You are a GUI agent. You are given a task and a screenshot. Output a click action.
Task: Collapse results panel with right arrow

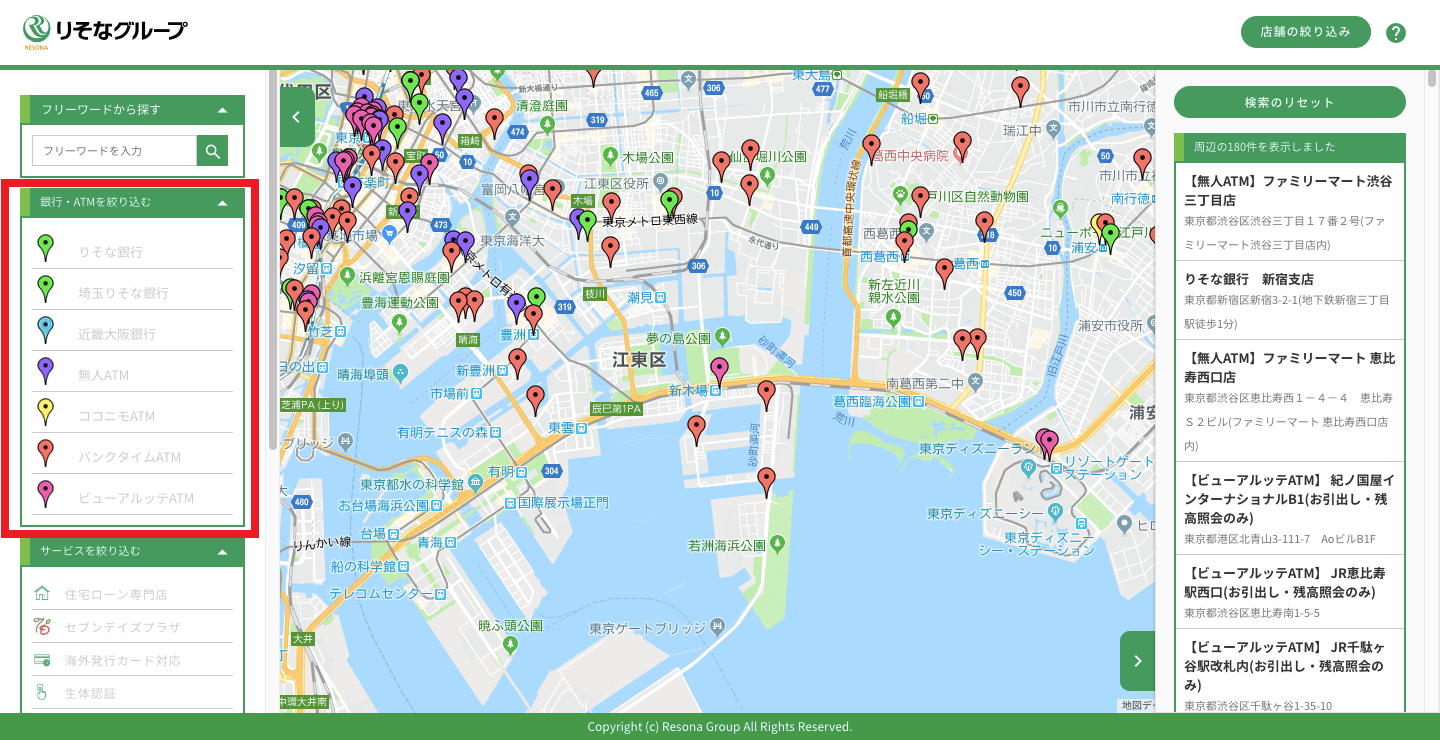(x=1137, y=661)
